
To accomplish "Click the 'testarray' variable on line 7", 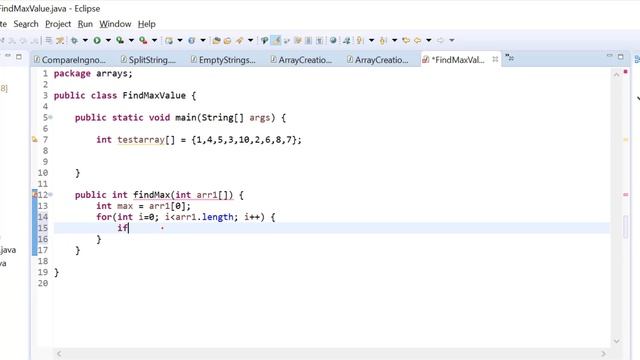I will point(141,140).
